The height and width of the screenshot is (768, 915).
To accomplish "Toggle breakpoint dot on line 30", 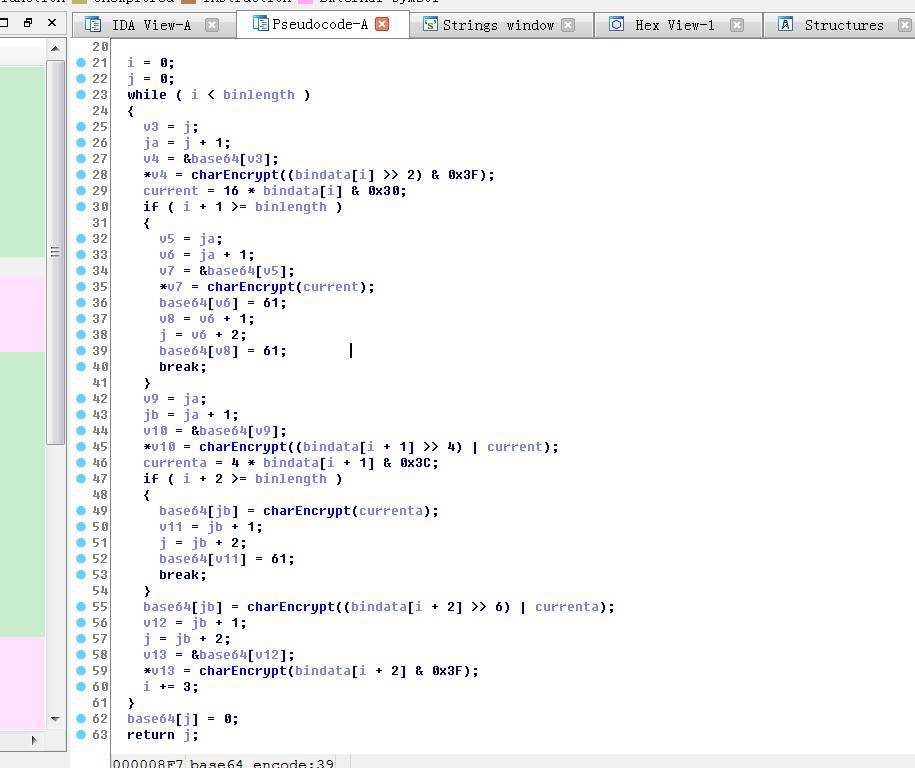I will click(81, 207).
